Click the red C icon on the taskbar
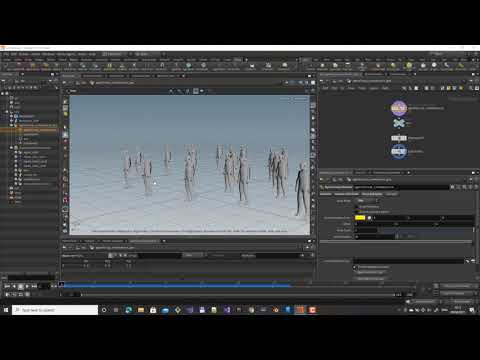480x360 pixels. pos(312,310)
